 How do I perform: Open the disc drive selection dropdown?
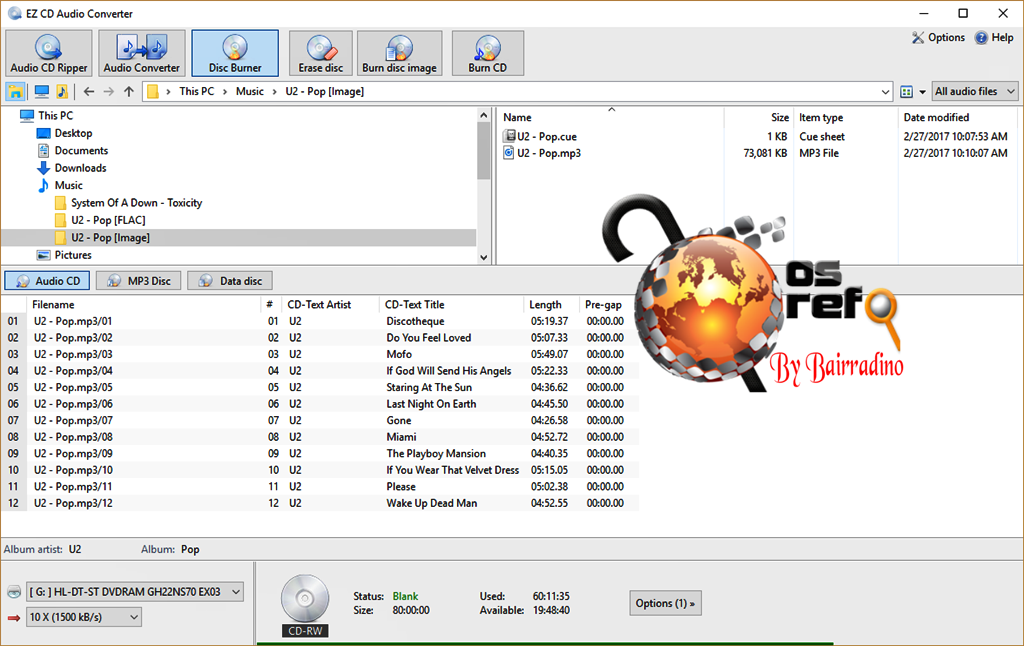pos(135,592)
